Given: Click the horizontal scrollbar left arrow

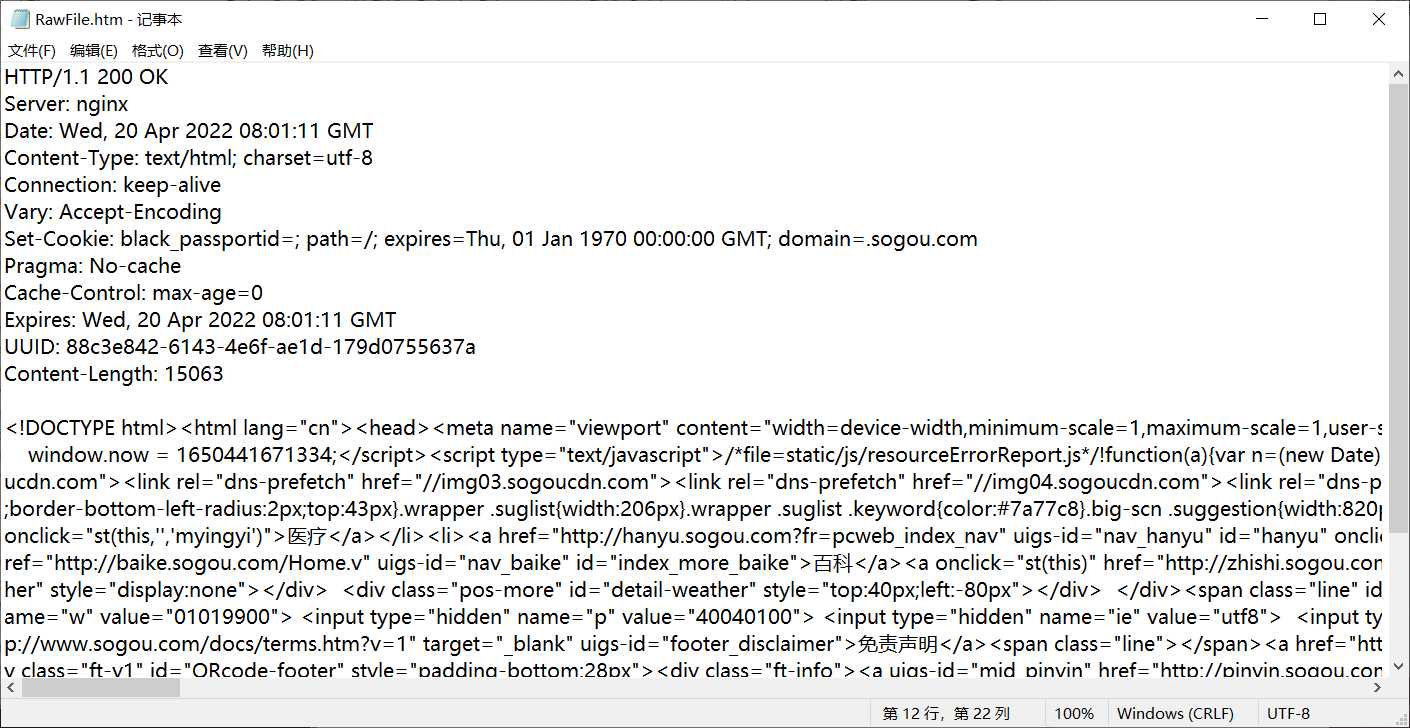Looking at the screenshot, I should point(11,688).
